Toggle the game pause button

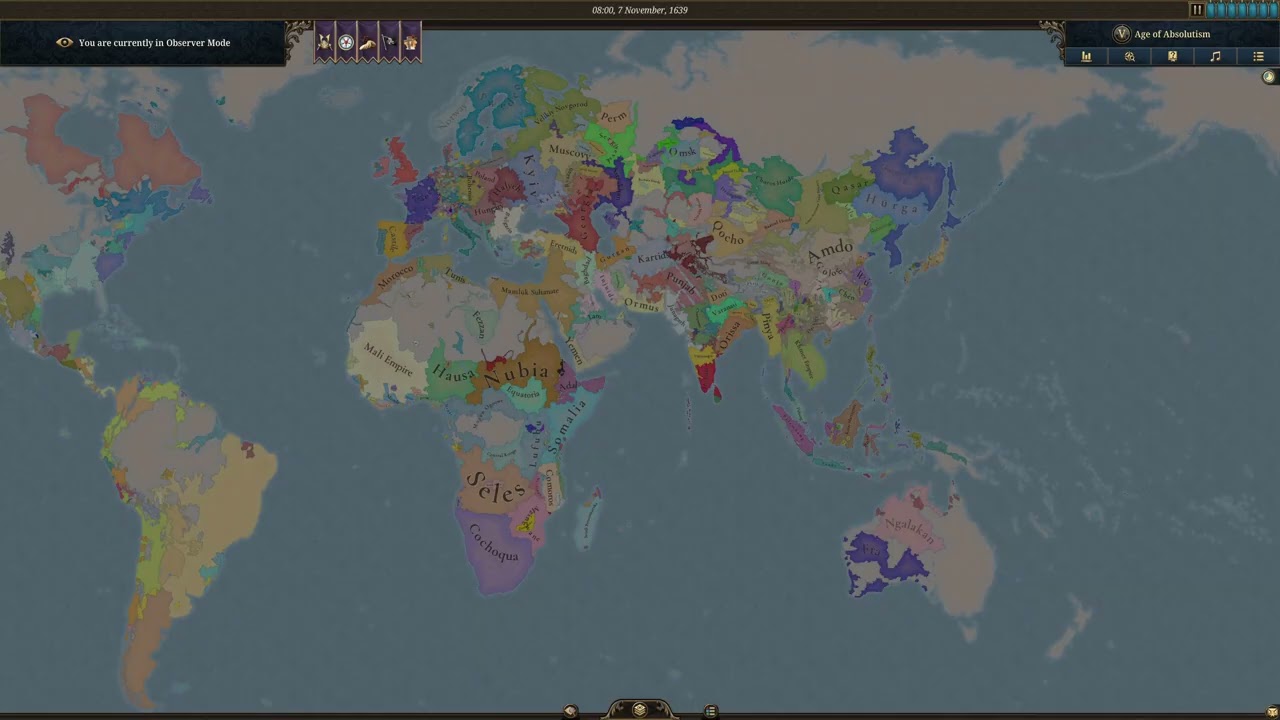pos(1196,10)
